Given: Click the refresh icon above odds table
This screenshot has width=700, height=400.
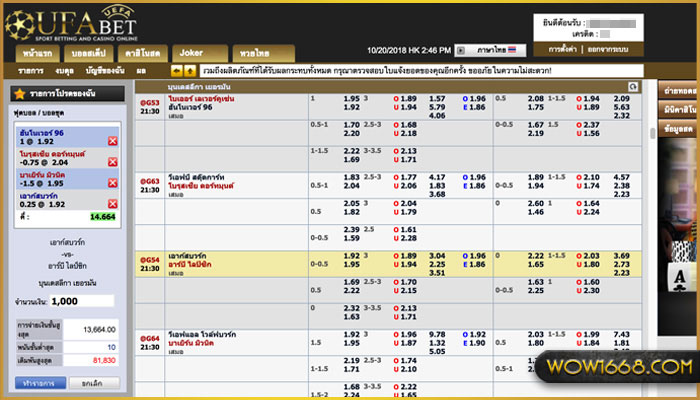Looking at the screenshot, I should tap(633, 87).
